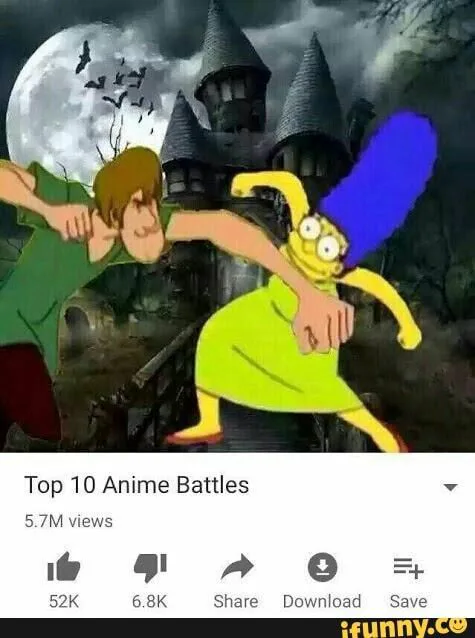Tap the video player image
Screen dimensions: 475x638
[237, 226]
